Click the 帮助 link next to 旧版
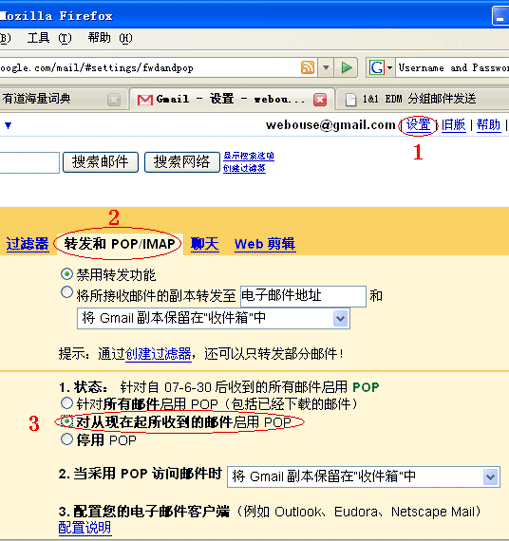 [489, 125]
